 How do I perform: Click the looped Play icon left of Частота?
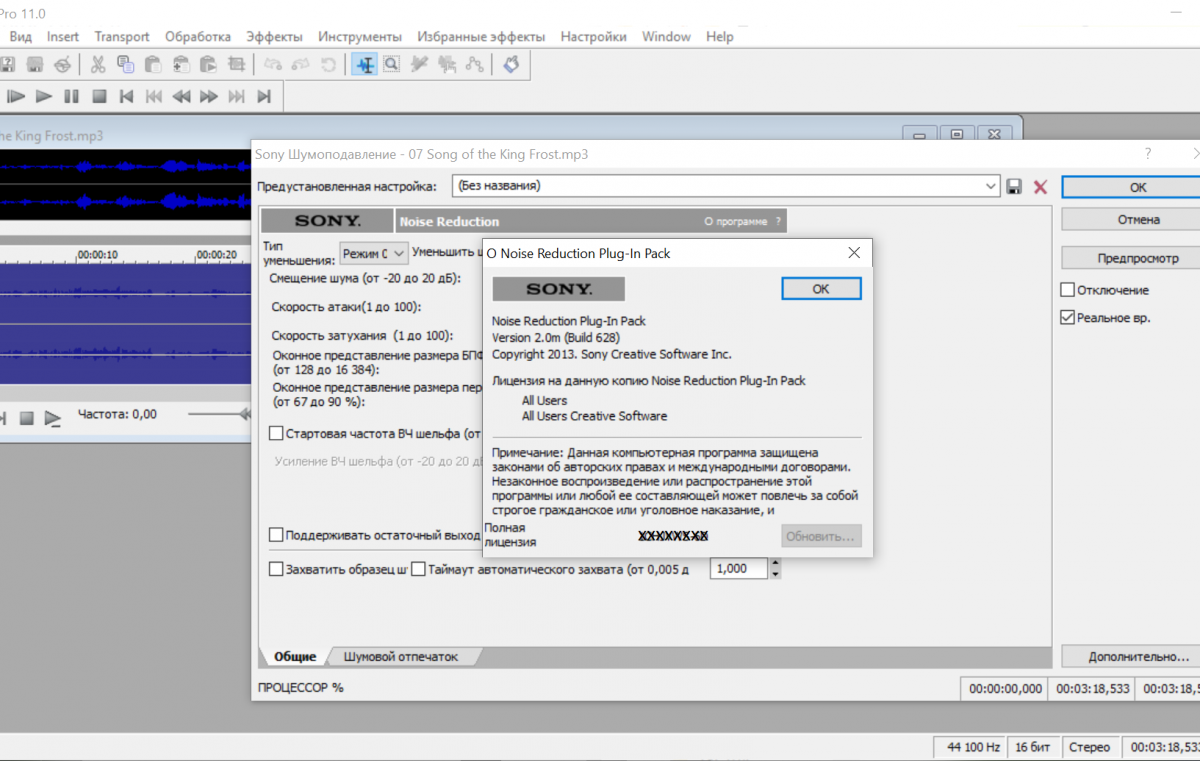[x=53, y=418]
